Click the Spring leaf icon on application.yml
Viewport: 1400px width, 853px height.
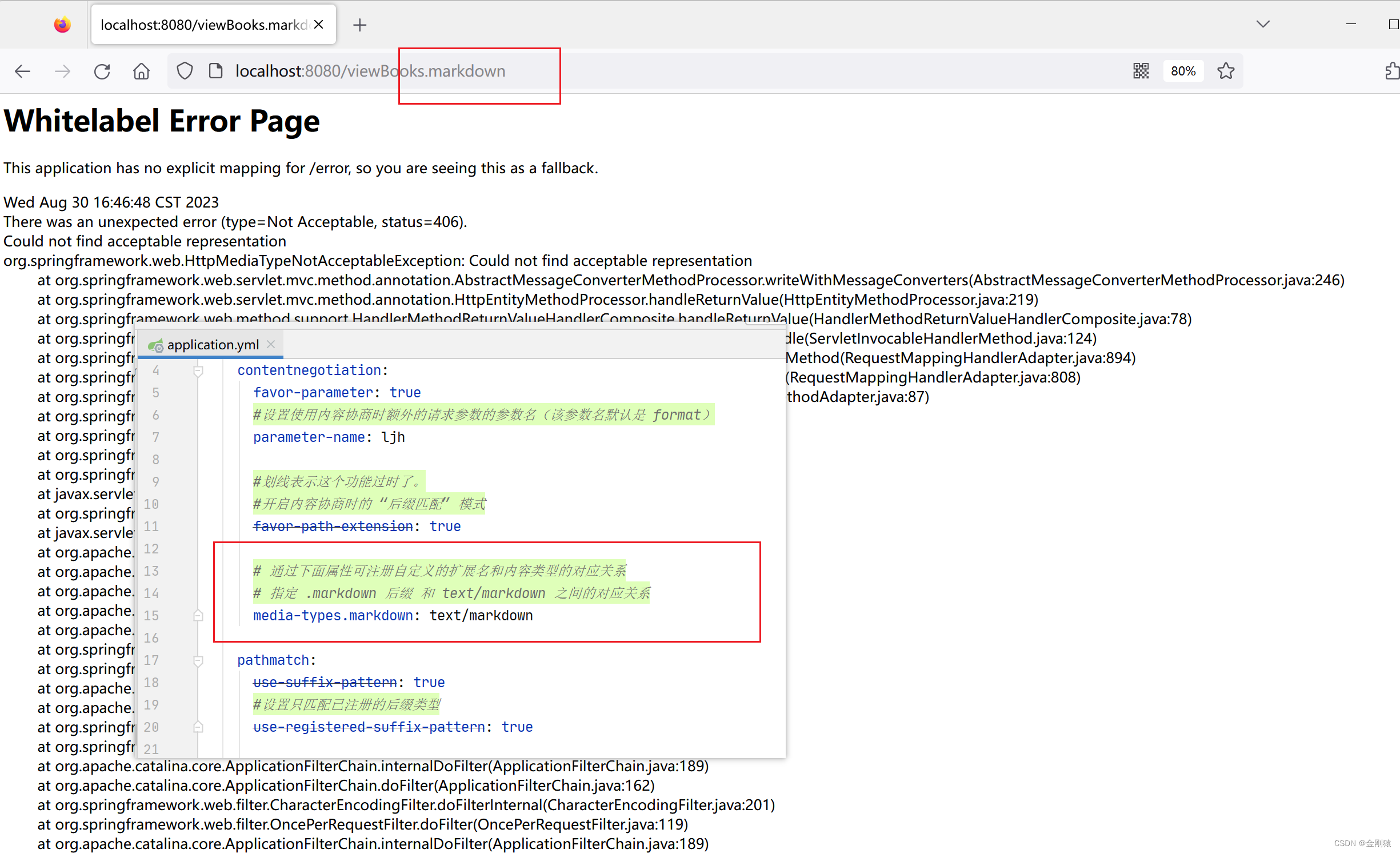(x=155, y=345)
